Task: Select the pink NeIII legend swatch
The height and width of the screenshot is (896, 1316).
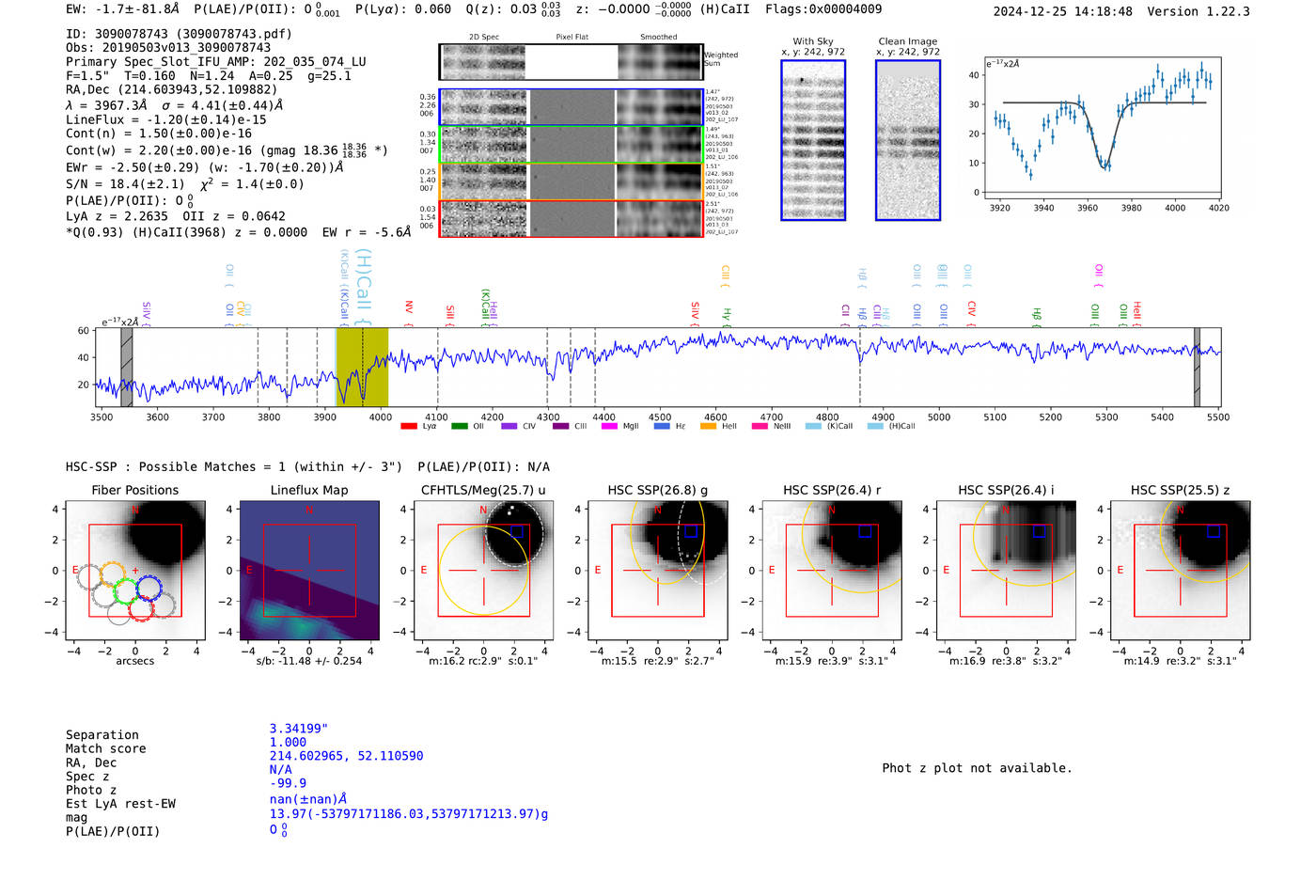Action: (760, 426)
